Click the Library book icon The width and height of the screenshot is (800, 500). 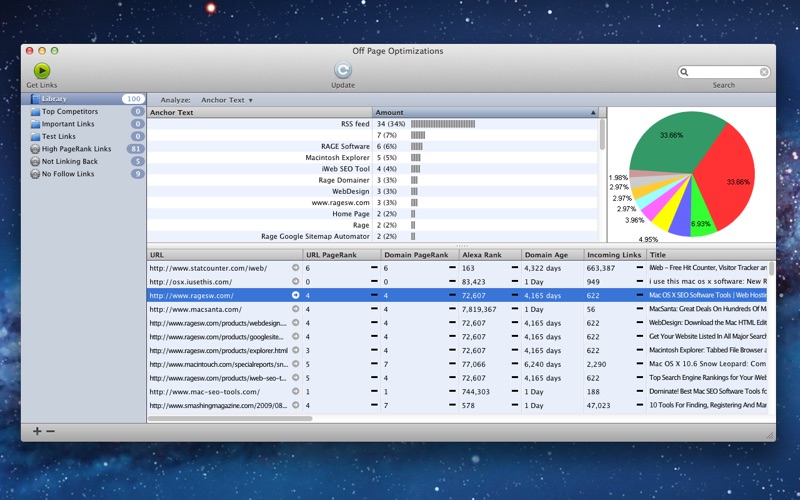35,99
